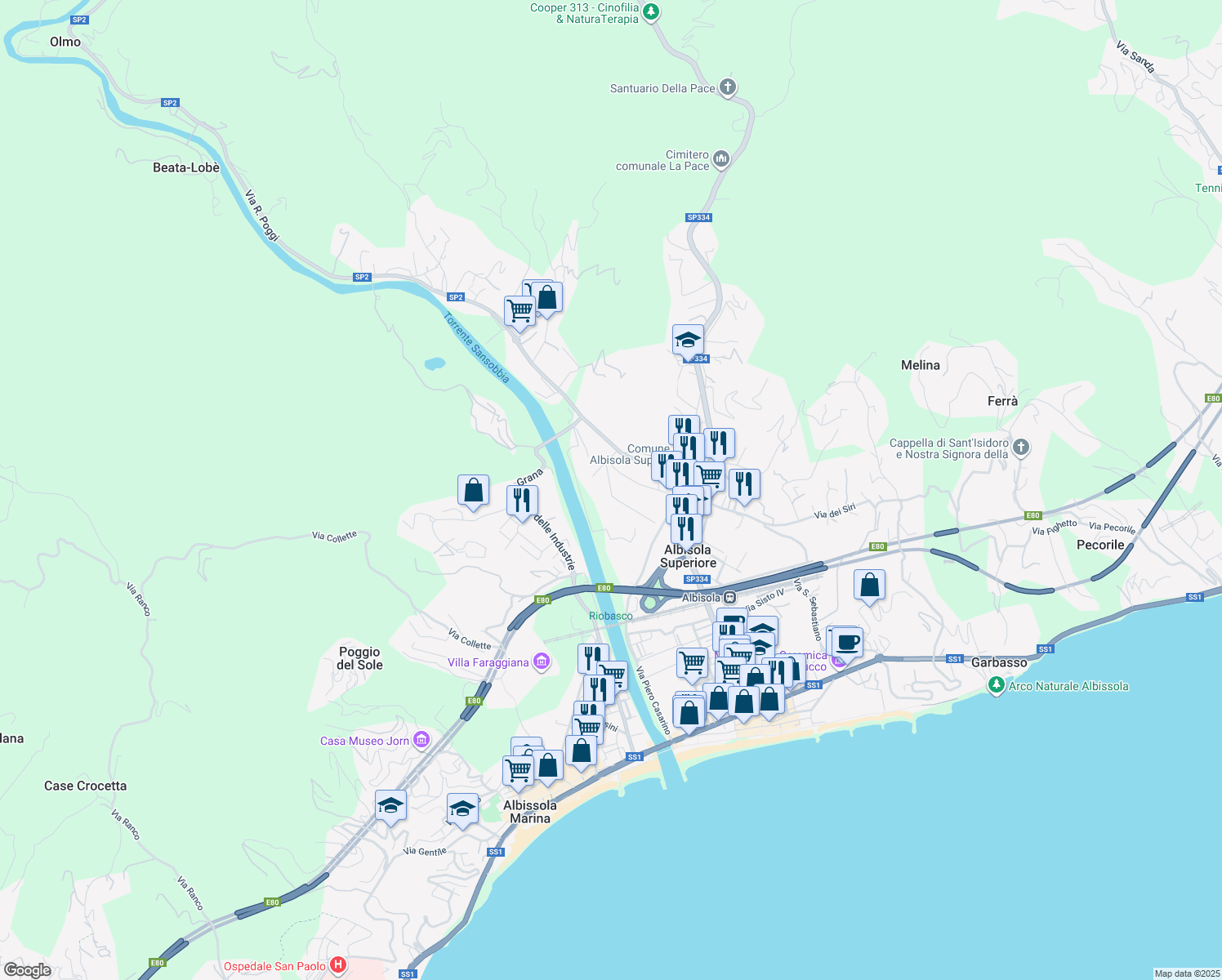Select a shopping bag pin near Albissola Marina beach
Screen dimensions: 1222x980
743,701
